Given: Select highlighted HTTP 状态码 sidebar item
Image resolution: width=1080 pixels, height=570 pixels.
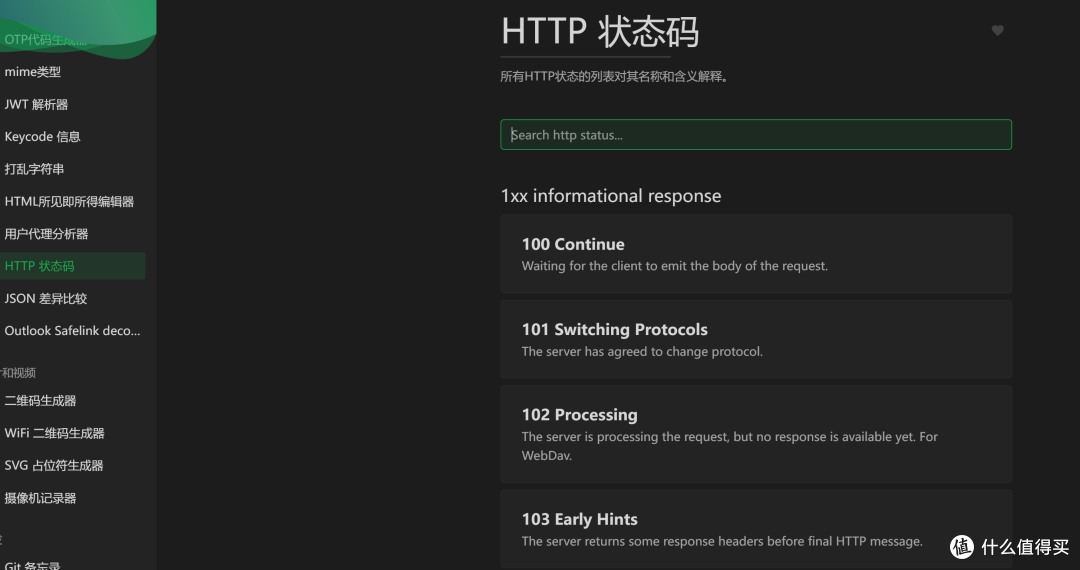Looking at the screenshot, I should point(72,266).
